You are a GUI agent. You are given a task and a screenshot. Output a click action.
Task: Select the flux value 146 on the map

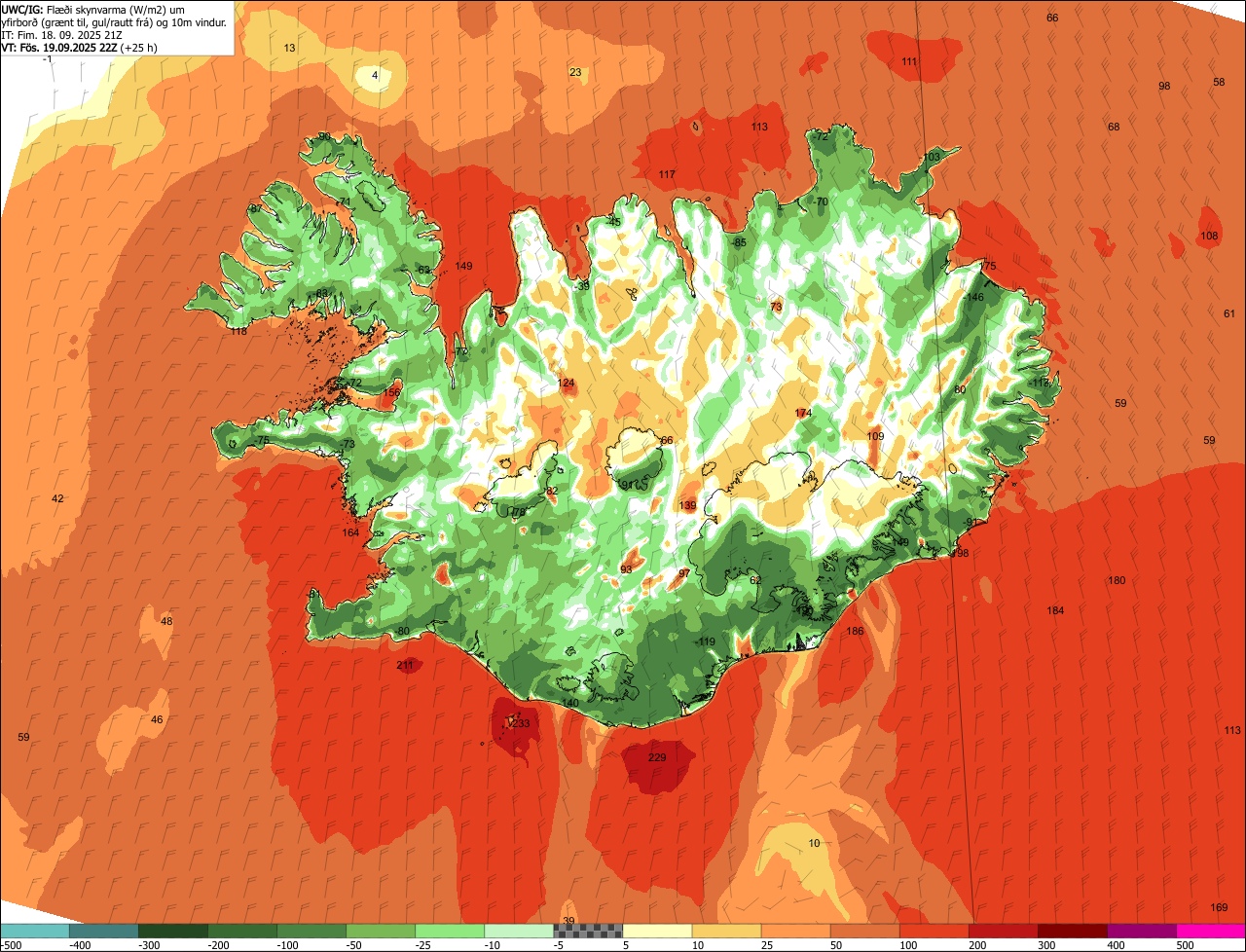[x=975, y=297]
